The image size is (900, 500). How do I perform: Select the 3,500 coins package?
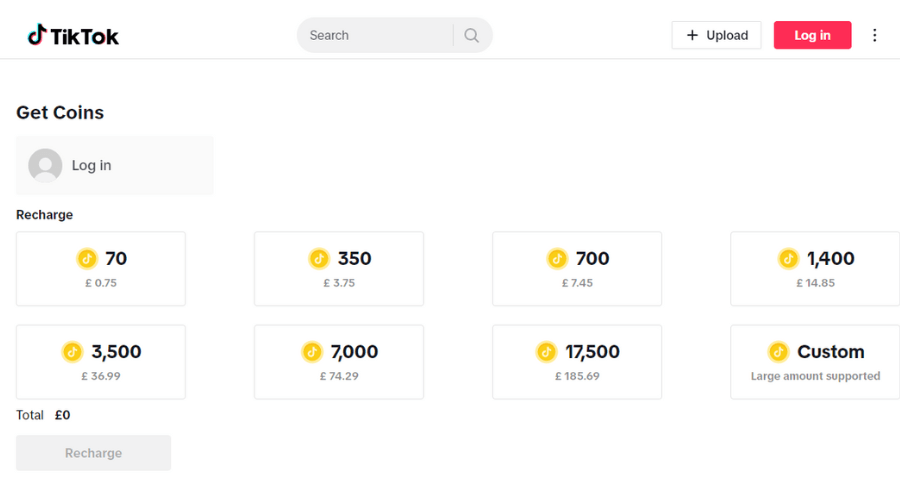coord(101,361)
